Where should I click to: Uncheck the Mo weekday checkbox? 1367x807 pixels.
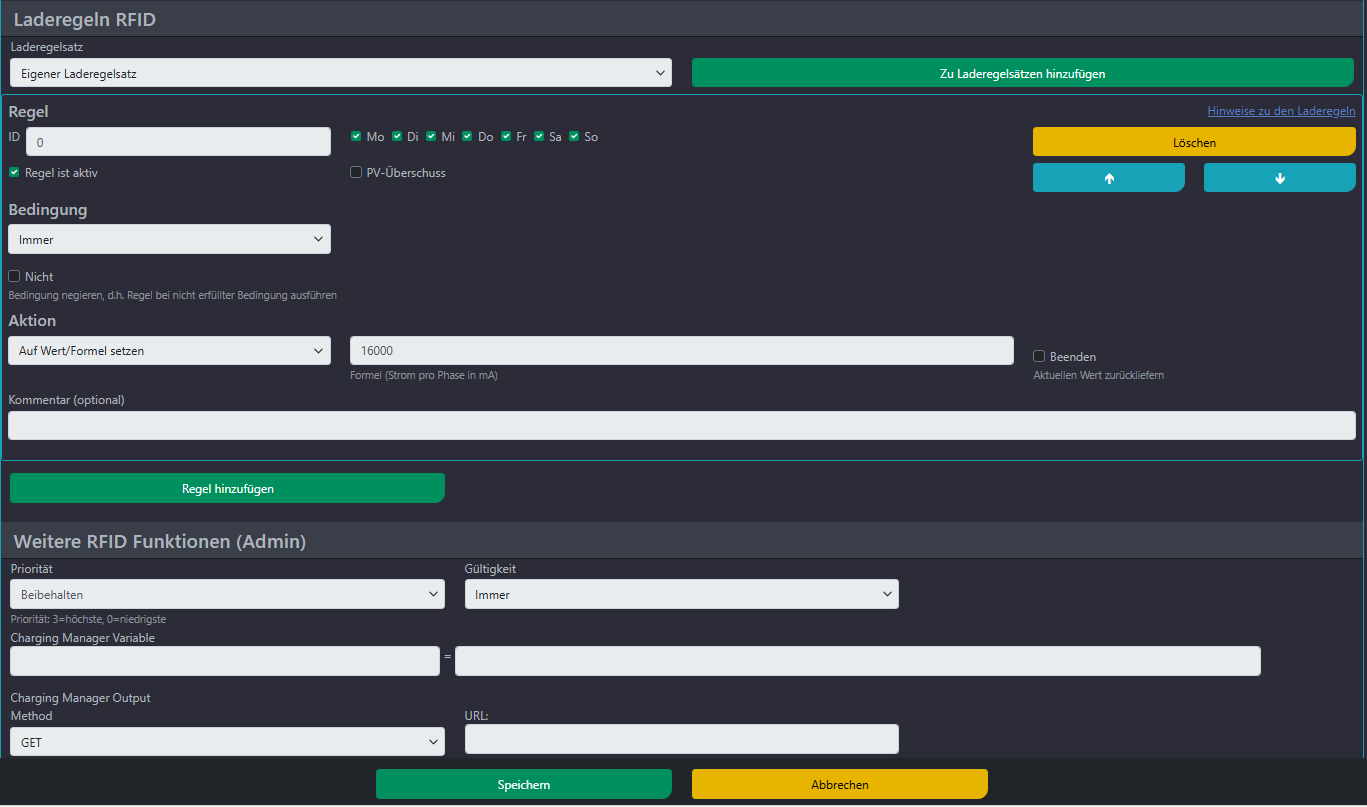point(357,137)
